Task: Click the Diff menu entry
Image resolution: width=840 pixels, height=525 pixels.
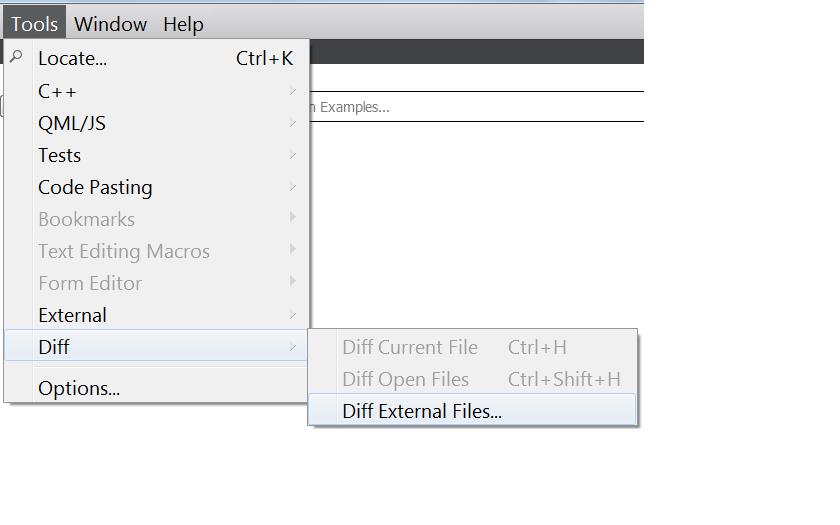Action: point(54,347)
